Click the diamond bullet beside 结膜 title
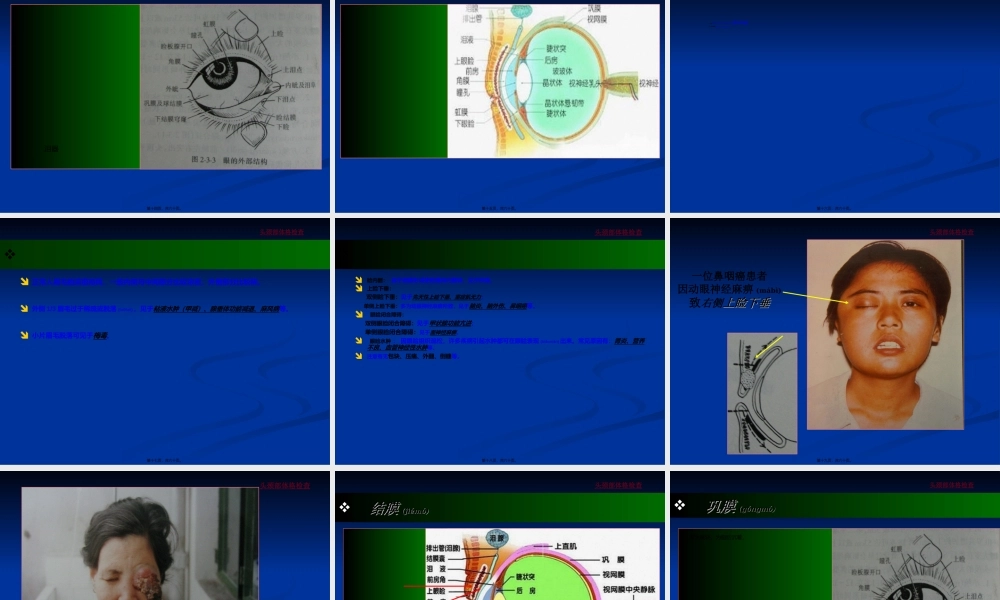This screenshot has height=600, width=1000. pyautogui.click(x=345, y=508)
